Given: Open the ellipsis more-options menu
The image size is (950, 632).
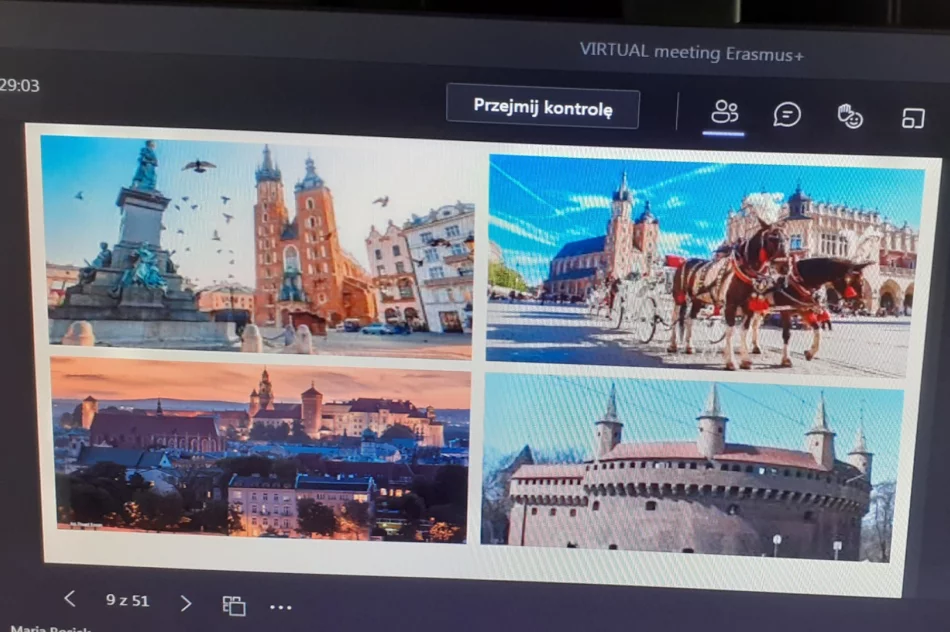Looking at the screenshot, I should [281, 607].
